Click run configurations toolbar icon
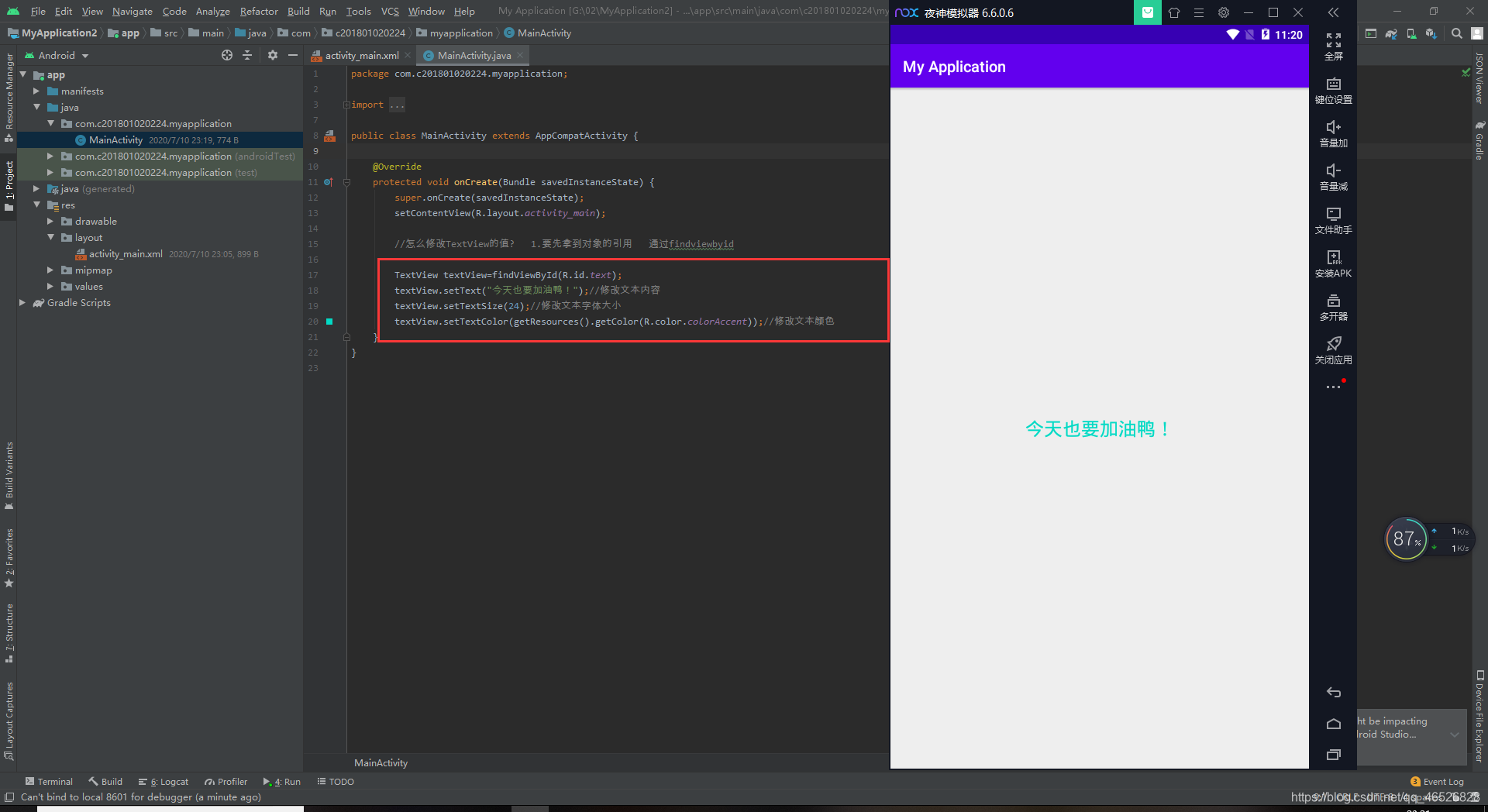This screenshot has height=812, width=1488. (x=1371, y=33)
